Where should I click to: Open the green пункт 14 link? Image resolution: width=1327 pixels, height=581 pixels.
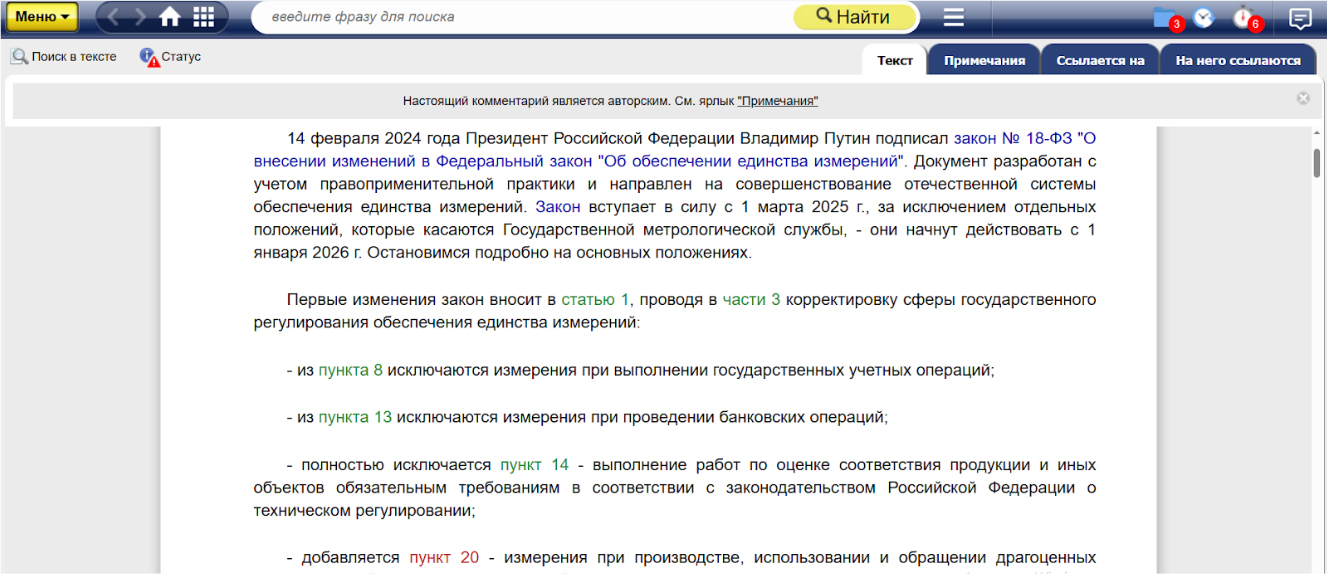[534, 464]
